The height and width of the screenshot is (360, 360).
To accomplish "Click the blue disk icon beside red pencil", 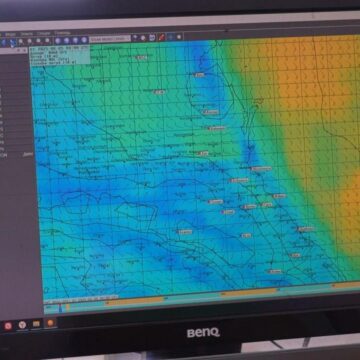I will [x=152, y=38].
